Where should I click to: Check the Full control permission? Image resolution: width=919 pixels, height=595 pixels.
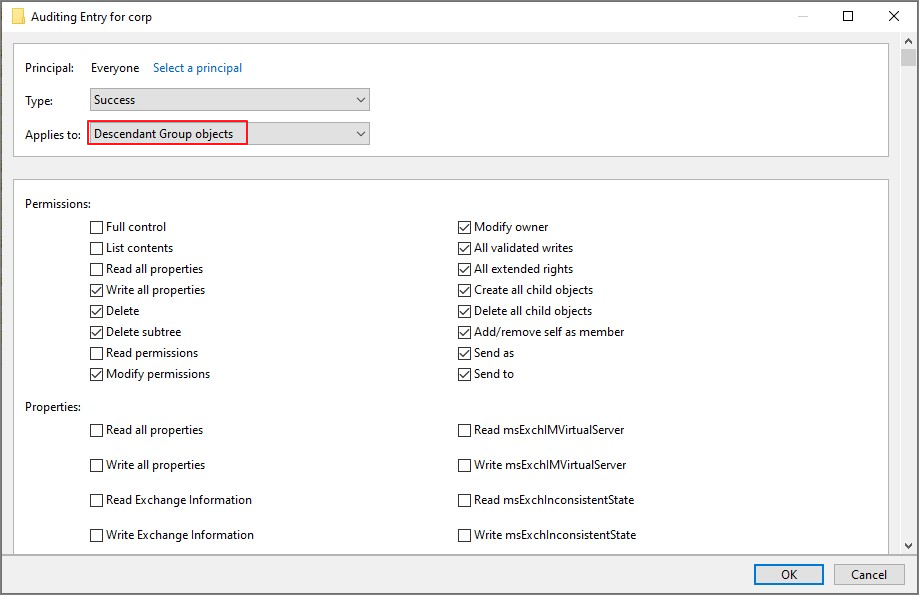coord(97,227)
